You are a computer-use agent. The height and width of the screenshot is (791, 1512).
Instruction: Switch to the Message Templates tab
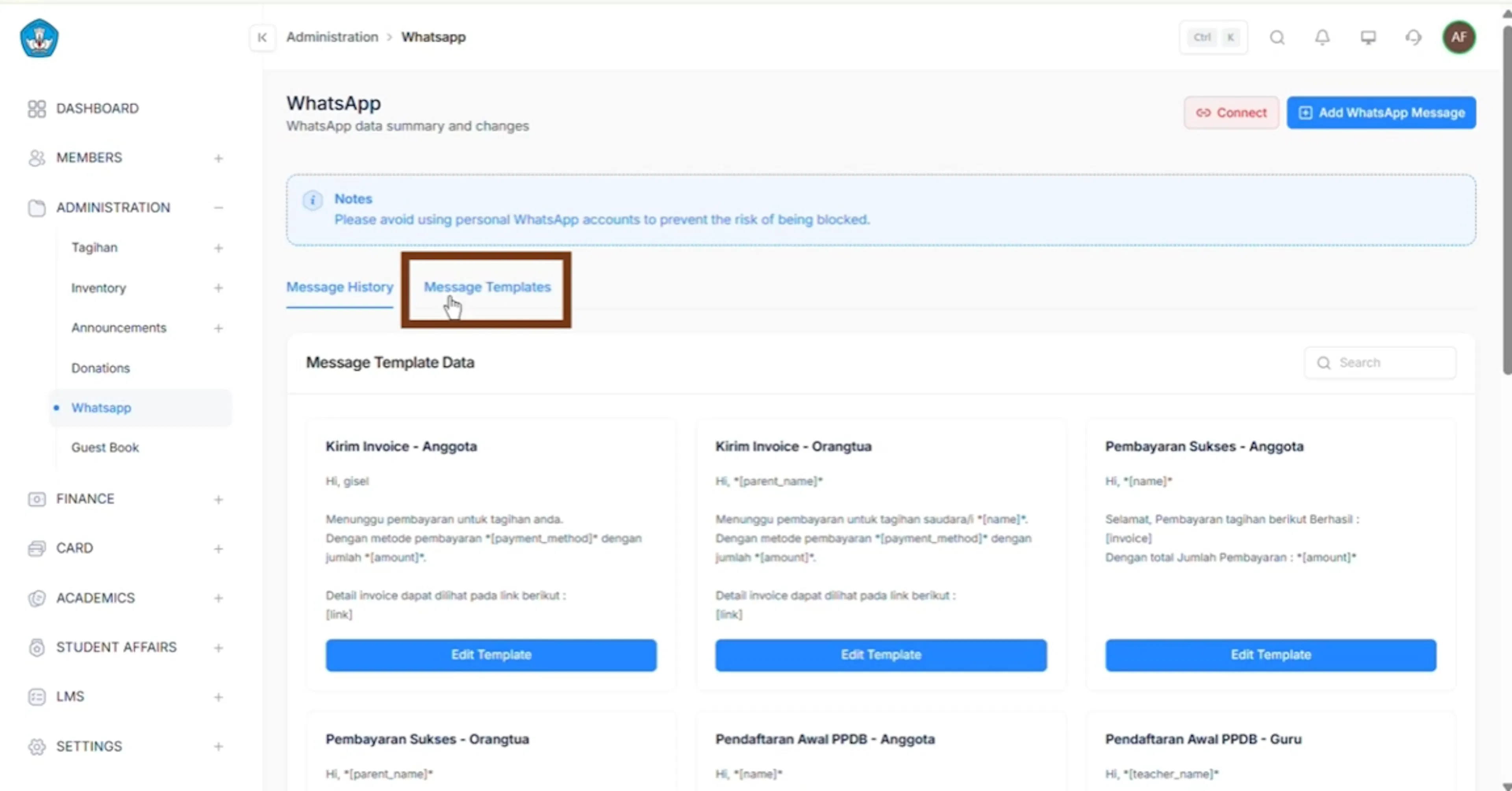click(487, 287)
